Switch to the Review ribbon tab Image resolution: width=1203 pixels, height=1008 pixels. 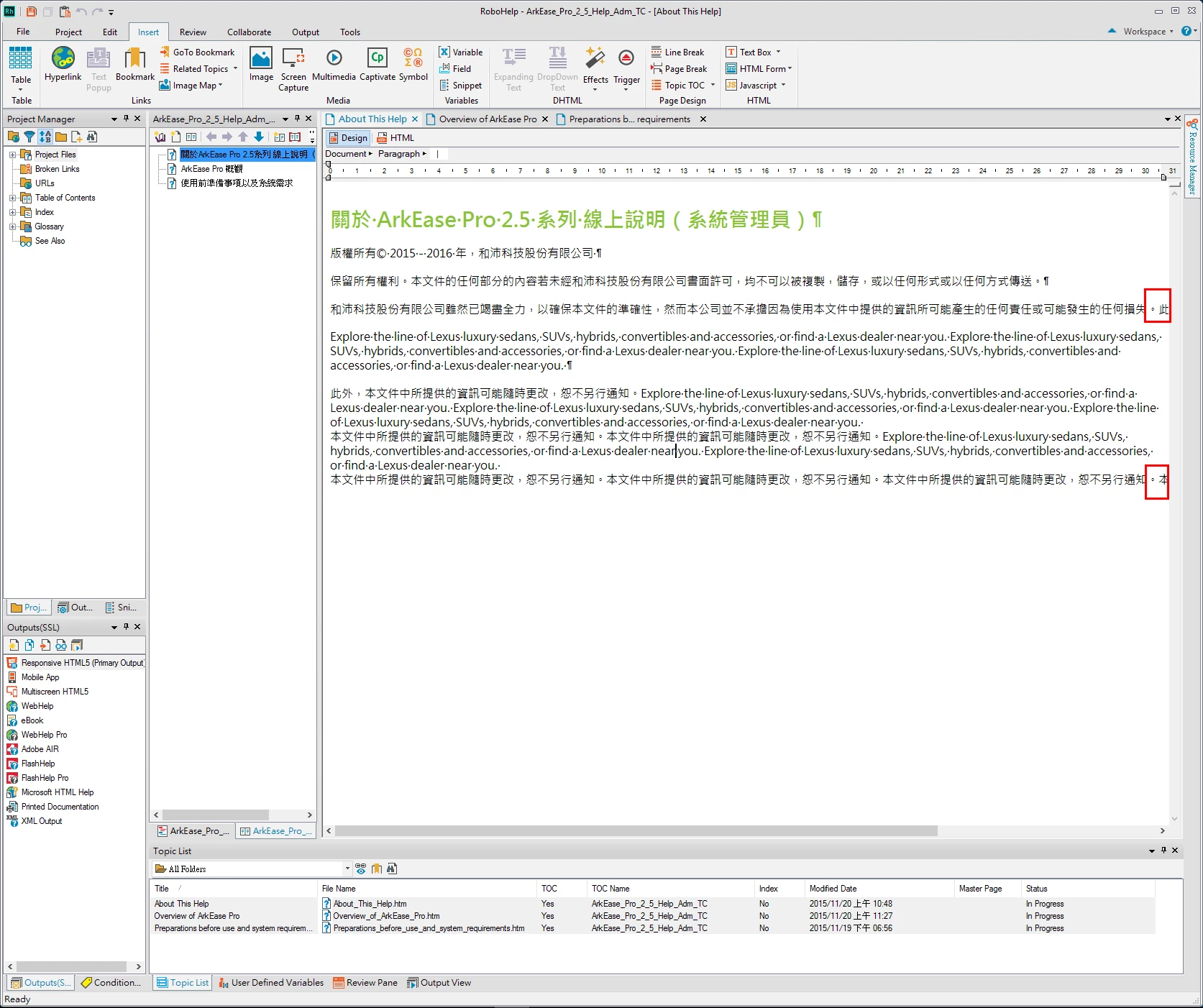click(193, 32)
